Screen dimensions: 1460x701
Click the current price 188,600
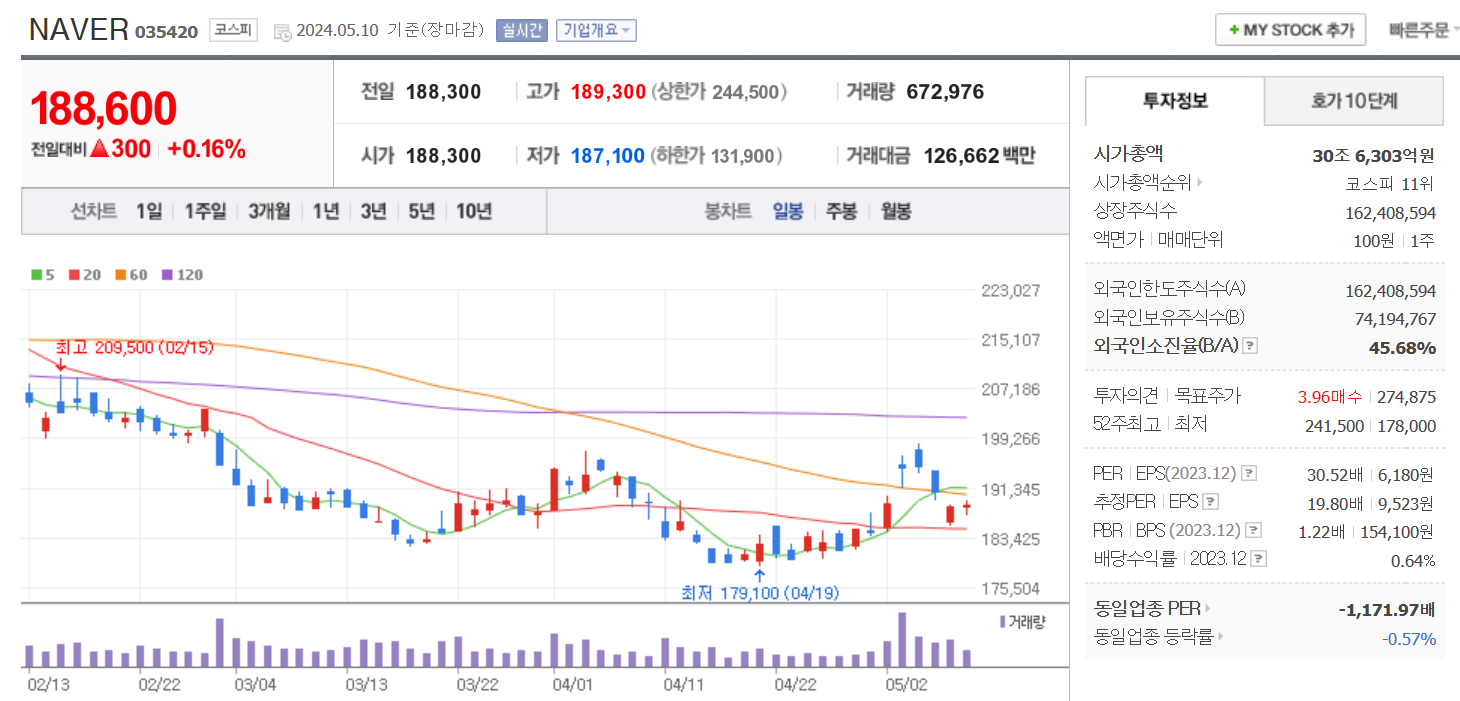104,109
